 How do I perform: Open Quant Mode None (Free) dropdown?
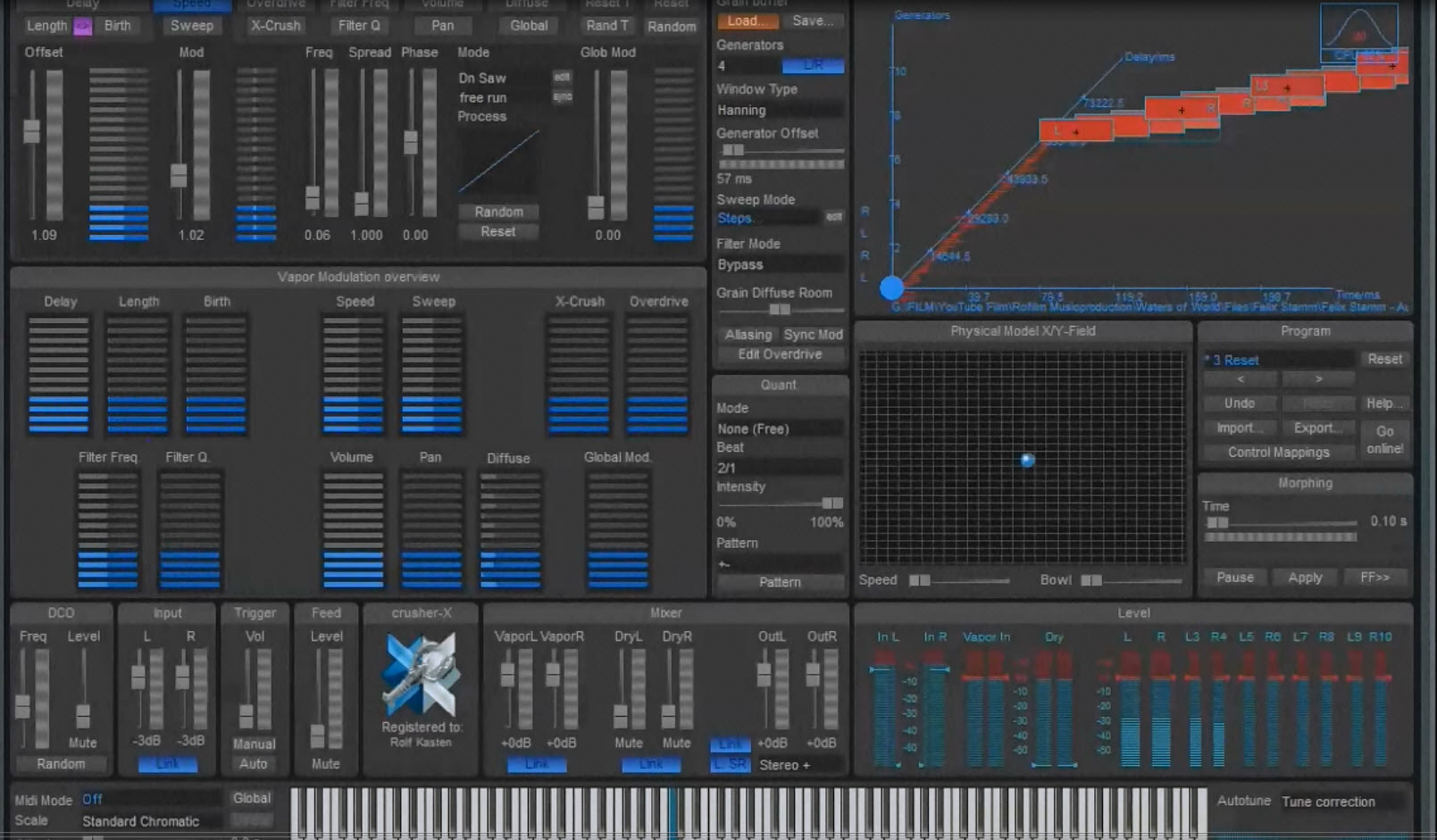click(780, 428)
